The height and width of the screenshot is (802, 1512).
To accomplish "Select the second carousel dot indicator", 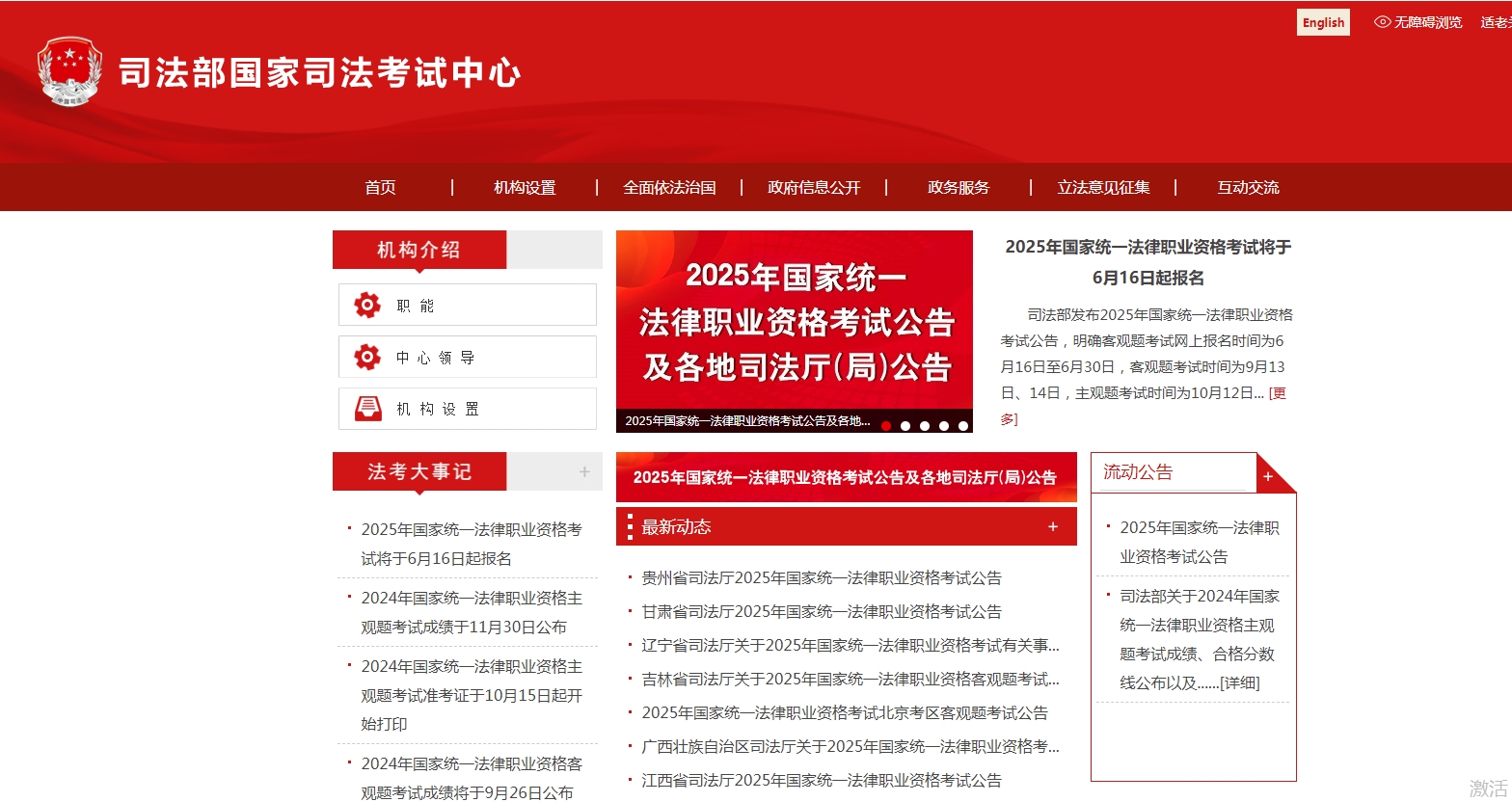I will 905,426.
